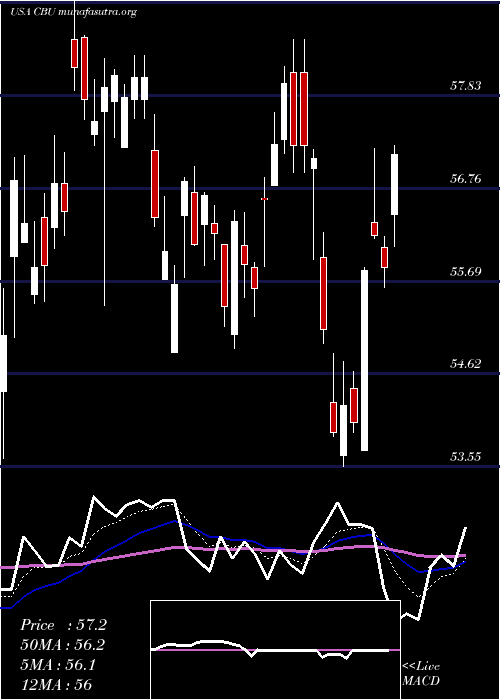Click the 53.55 price level label
The height and width of the screenshot is (700, 500).
point(466,457)
